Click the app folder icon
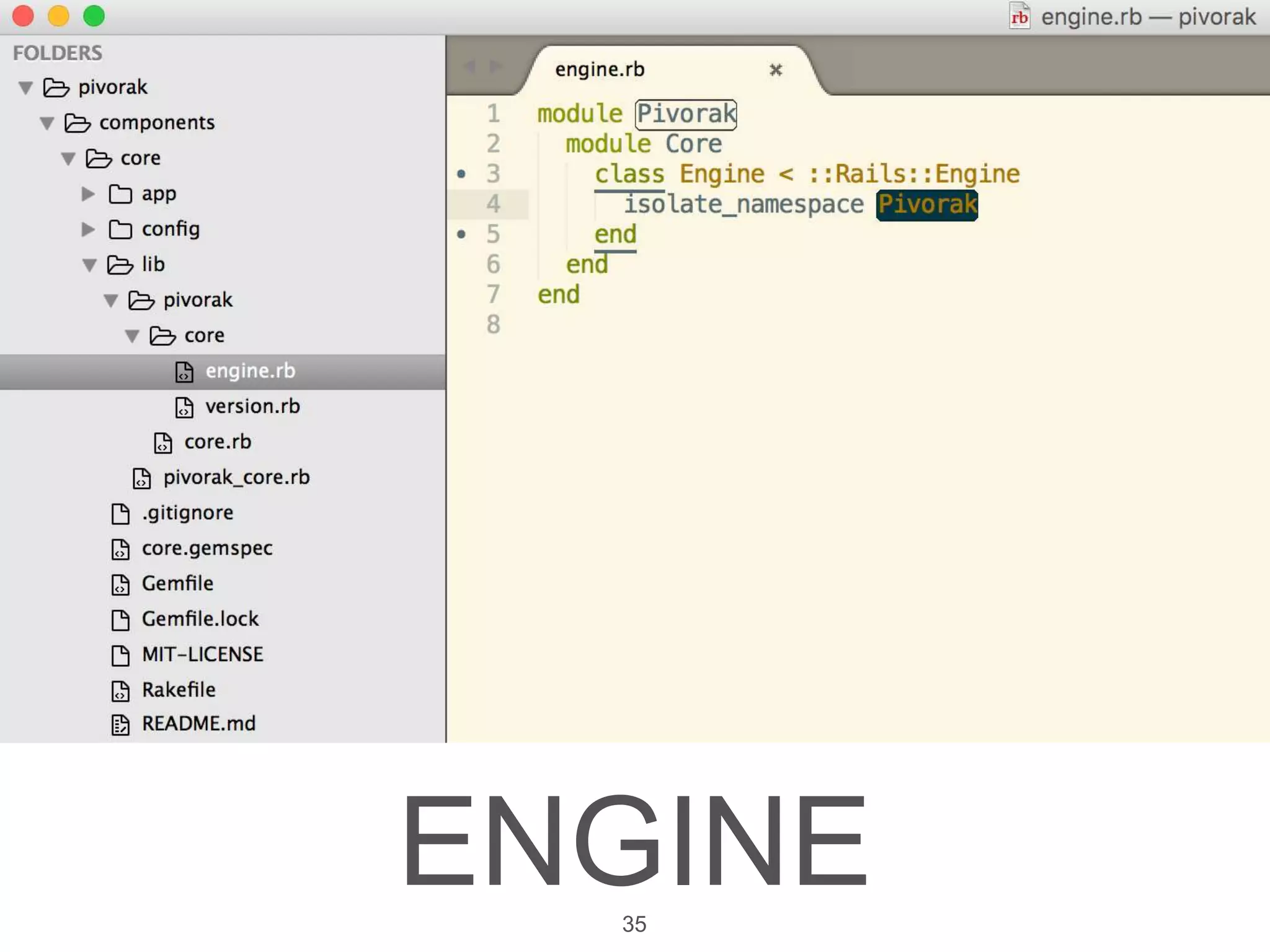The width and height of the screenshot is (1270, 952). tap(120, 194)
